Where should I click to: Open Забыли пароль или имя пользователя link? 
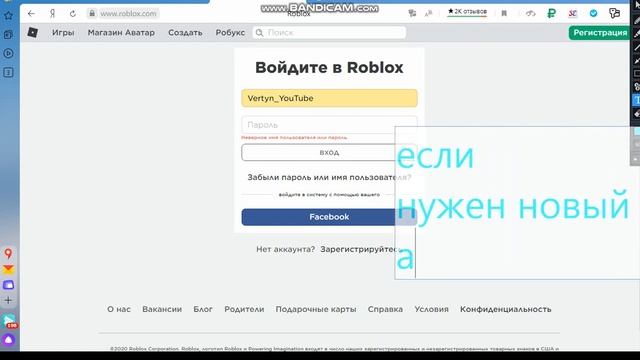pyautogui.click(x=329, y=177)
